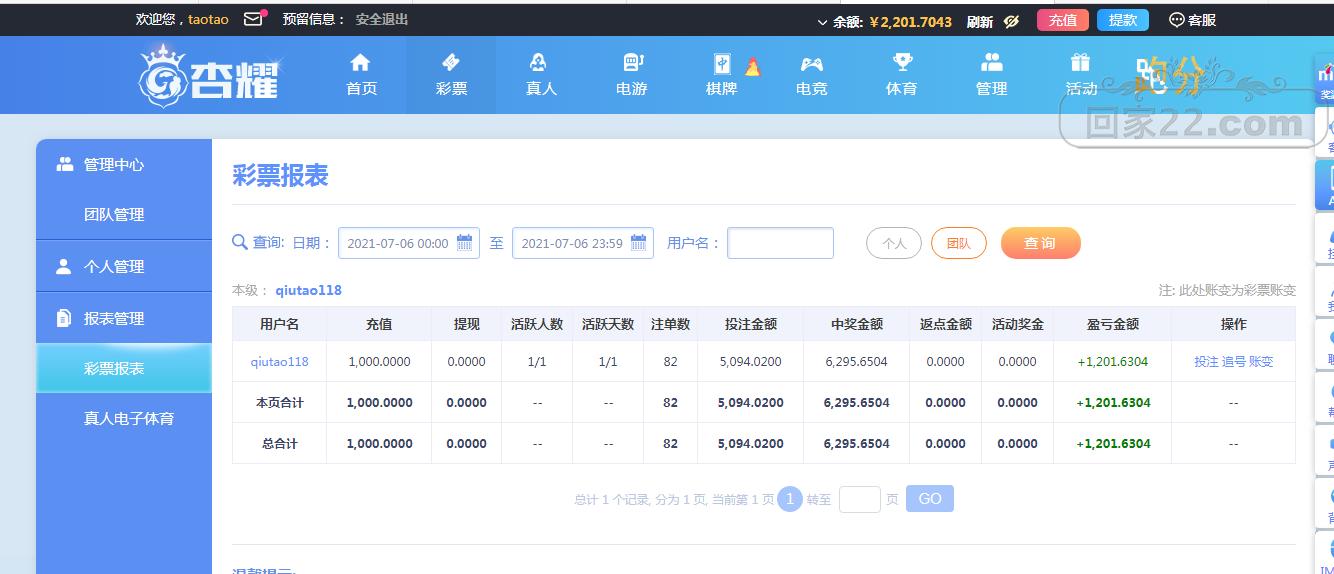Open the 电竞 gamepad icon
Screen dimensions: 1334x574
[x=811, y=64]
